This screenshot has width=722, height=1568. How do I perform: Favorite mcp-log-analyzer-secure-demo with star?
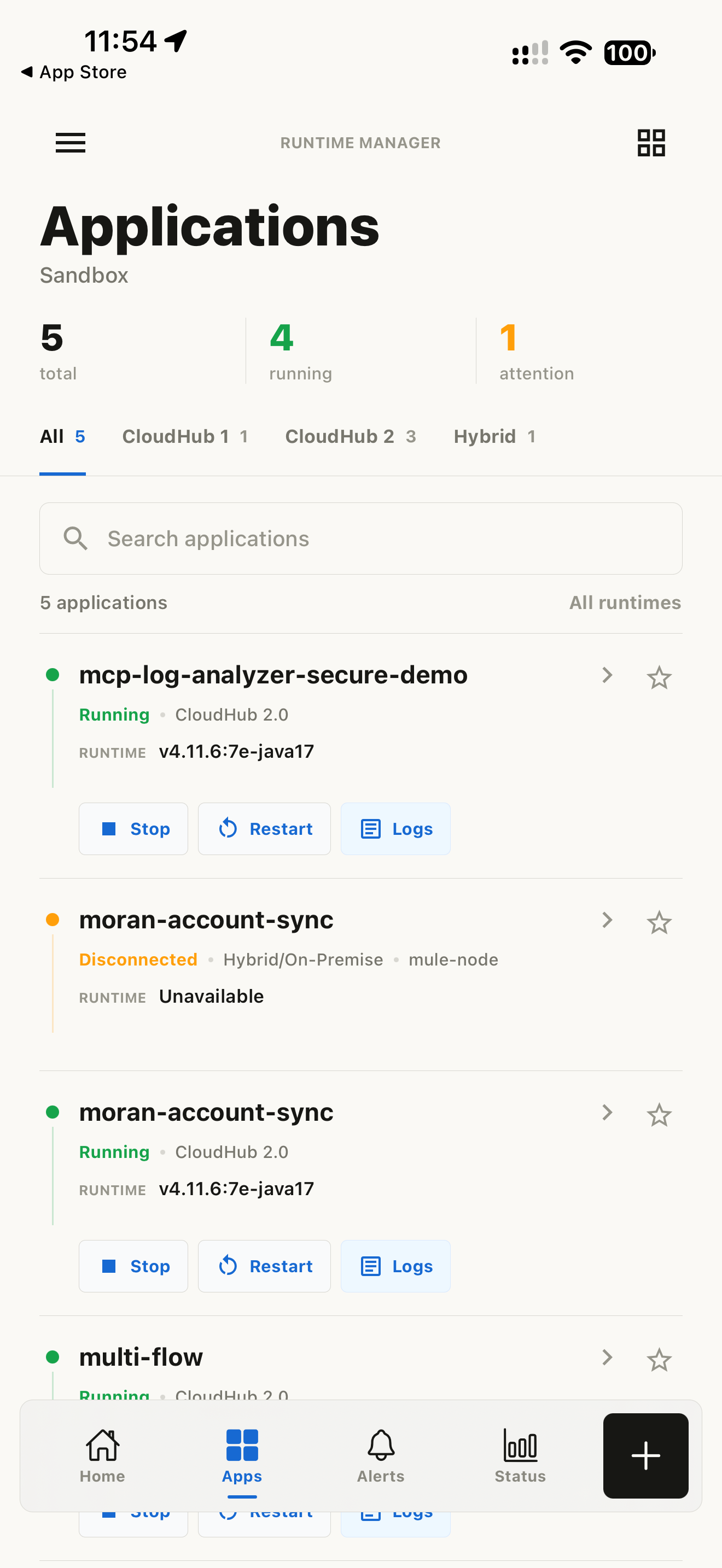[x=659, y=677]
